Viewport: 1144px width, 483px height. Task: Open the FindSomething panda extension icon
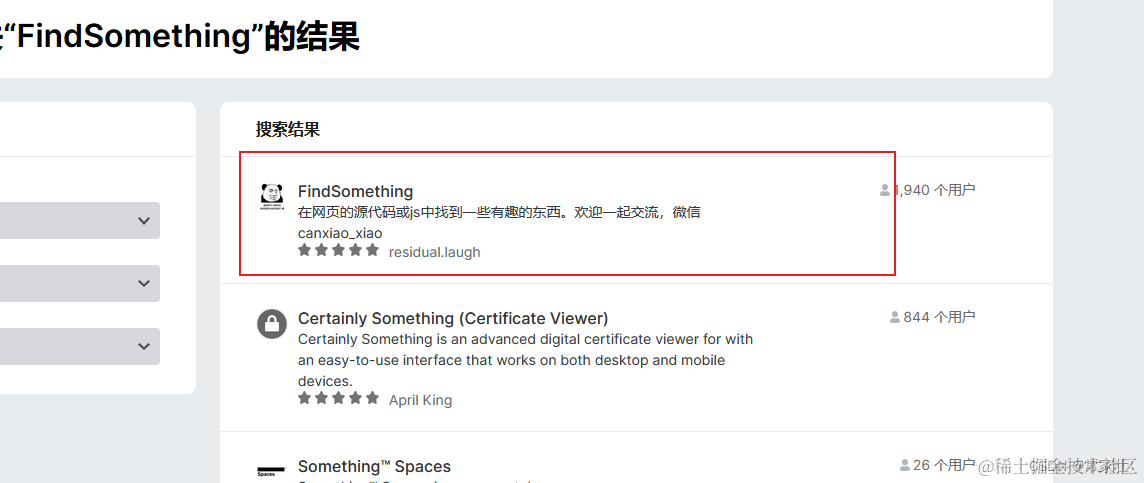[x=272, y=197]
